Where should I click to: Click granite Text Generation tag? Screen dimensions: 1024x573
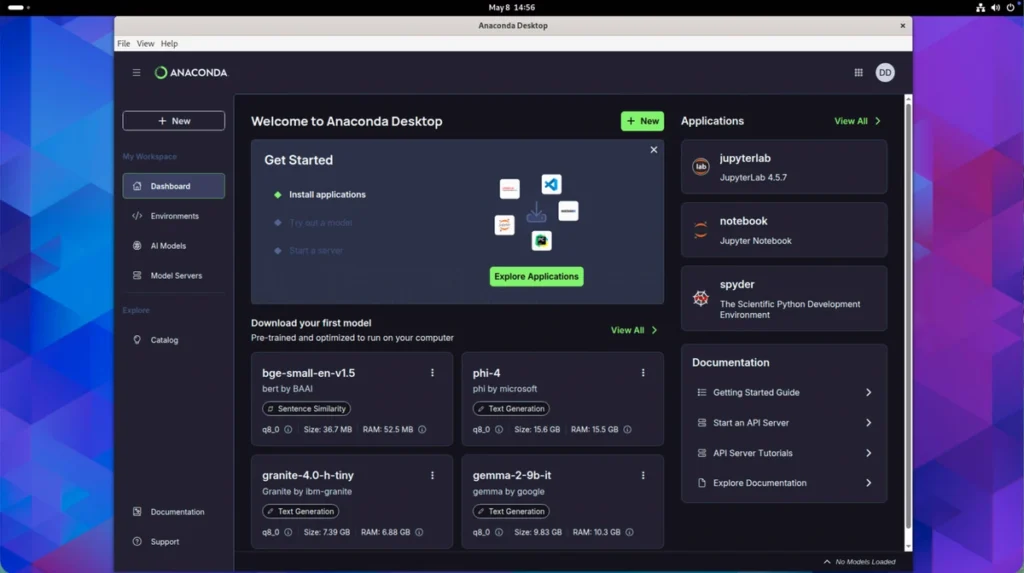[x=300, y=511]
